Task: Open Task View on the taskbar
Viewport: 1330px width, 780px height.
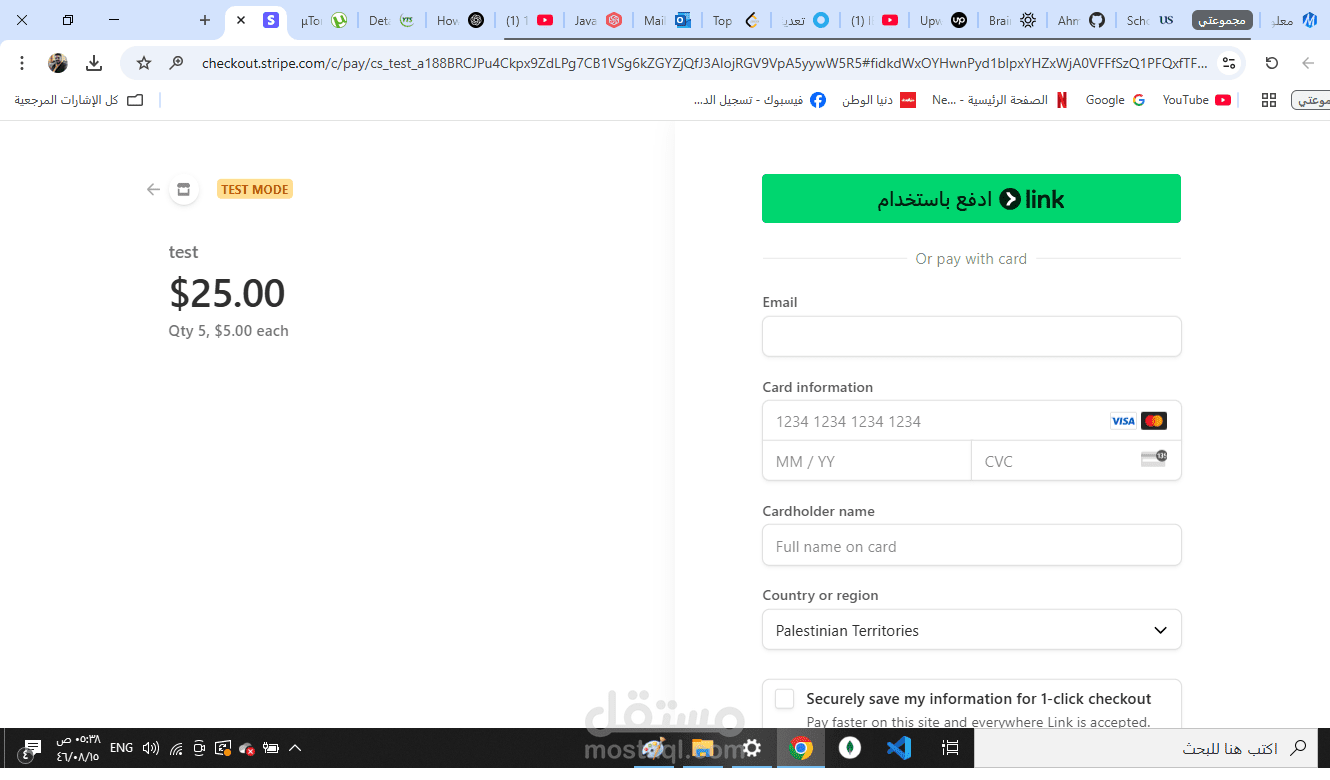Action: (x=950, y=748)
